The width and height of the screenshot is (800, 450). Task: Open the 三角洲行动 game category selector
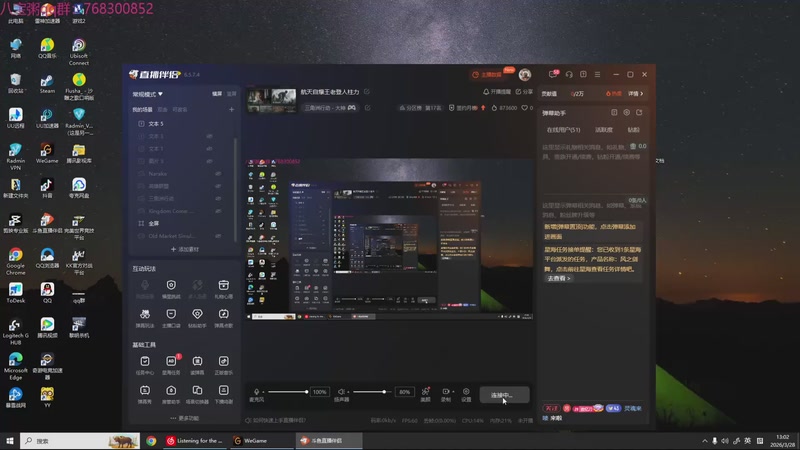(330, 108)
